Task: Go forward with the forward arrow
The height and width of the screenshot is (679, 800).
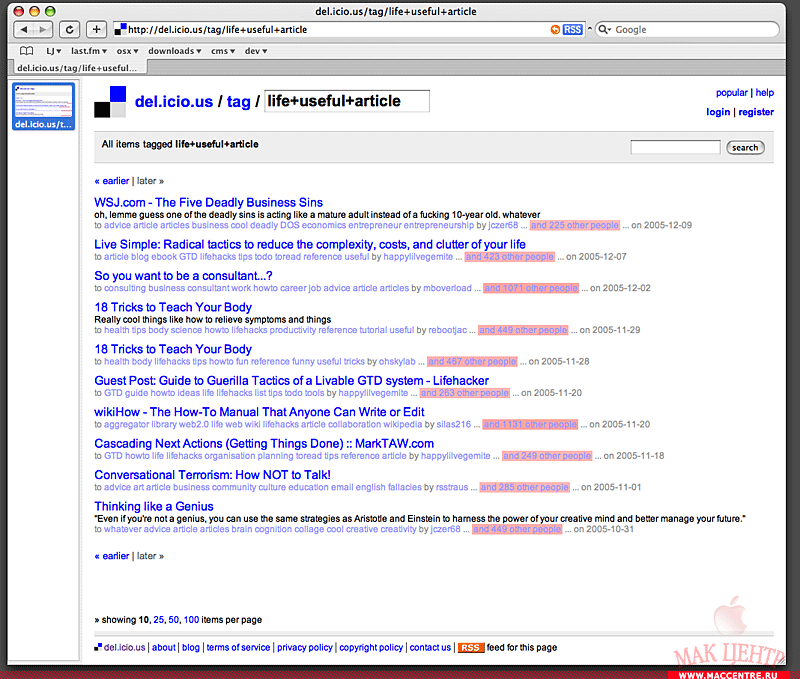Action: click(x=43, y=30)
